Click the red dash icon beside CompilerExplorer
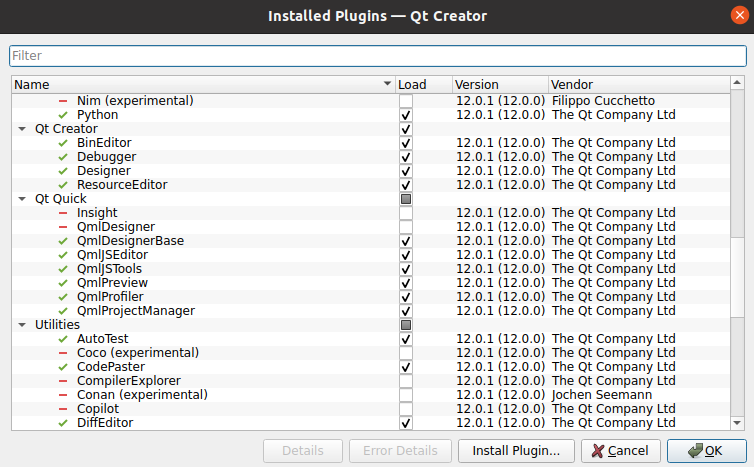 click(63, 381)
